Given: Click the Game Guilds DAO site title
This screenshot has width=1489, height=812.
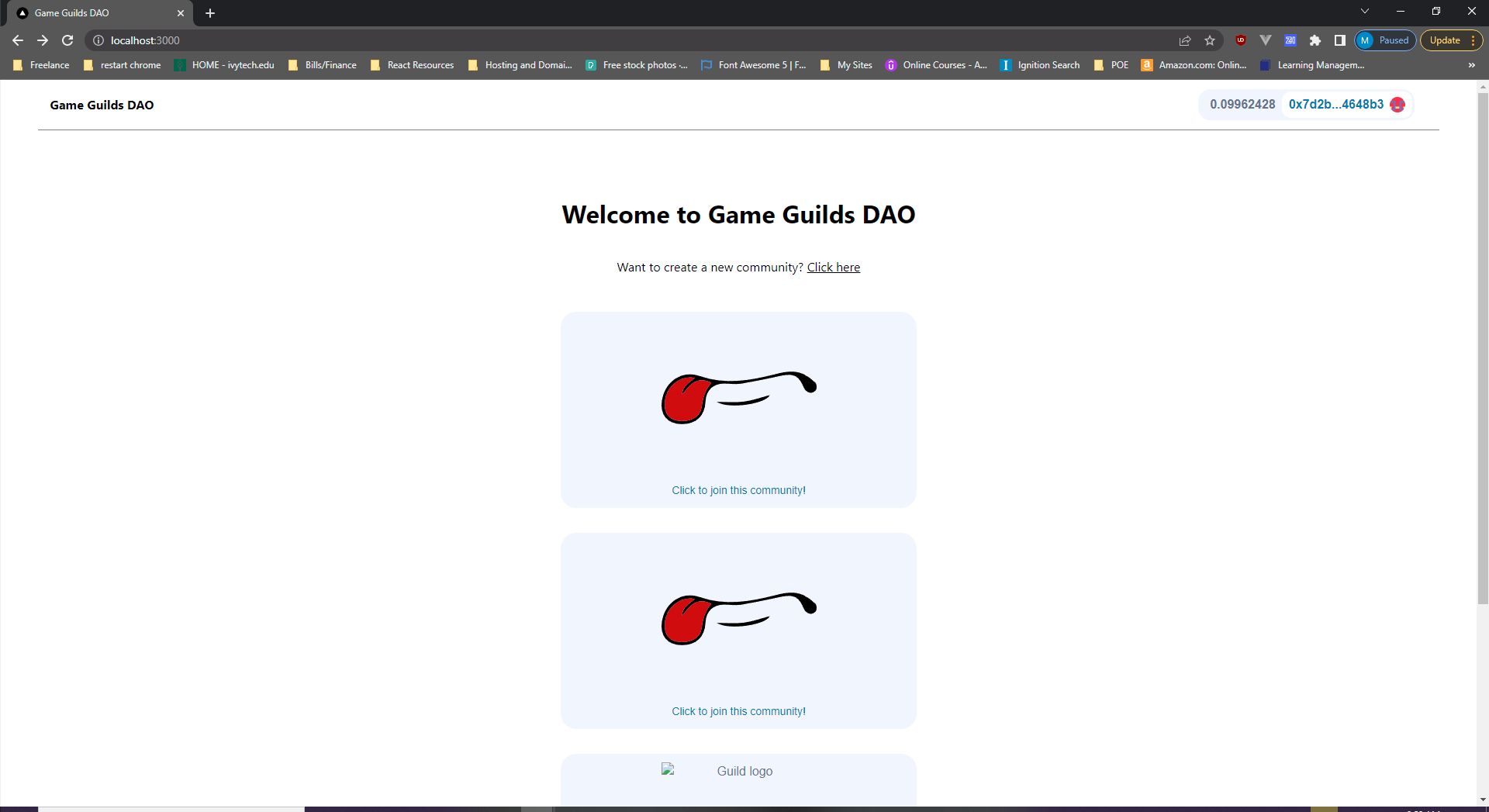Looking at the screenshot, I should (x=102, y=105).
